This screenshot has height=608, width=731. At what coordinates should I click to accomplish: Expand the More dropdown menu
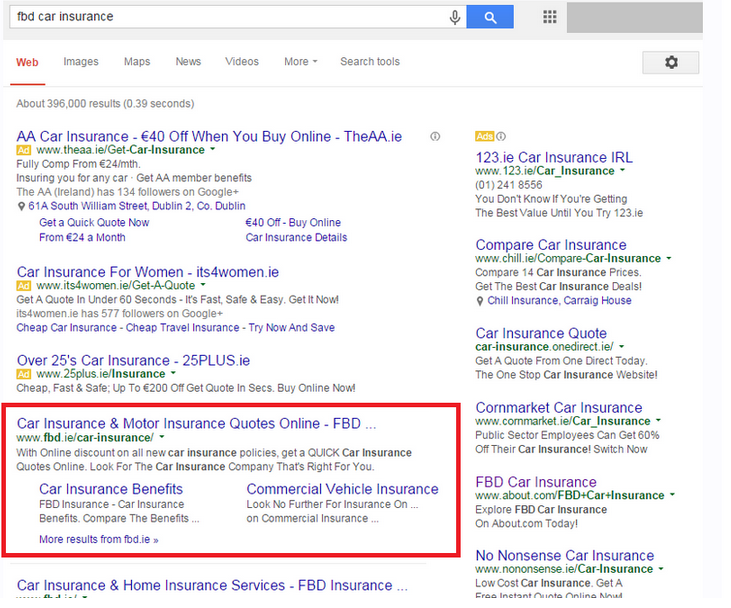tap(301, 62)
